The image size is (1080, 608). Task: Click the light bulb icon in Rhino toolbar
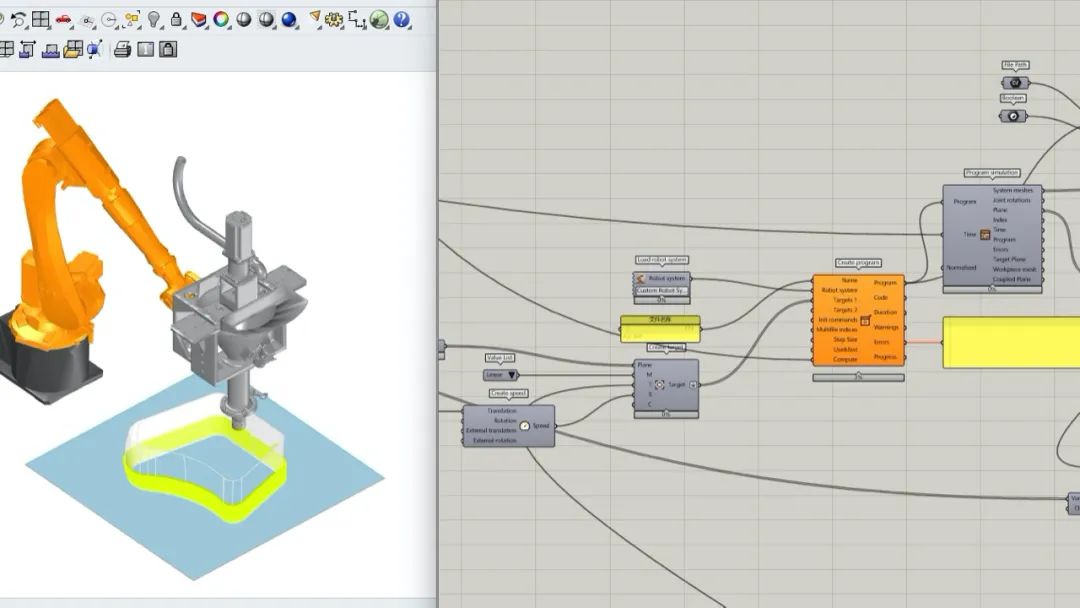click(x=154, y=20)
